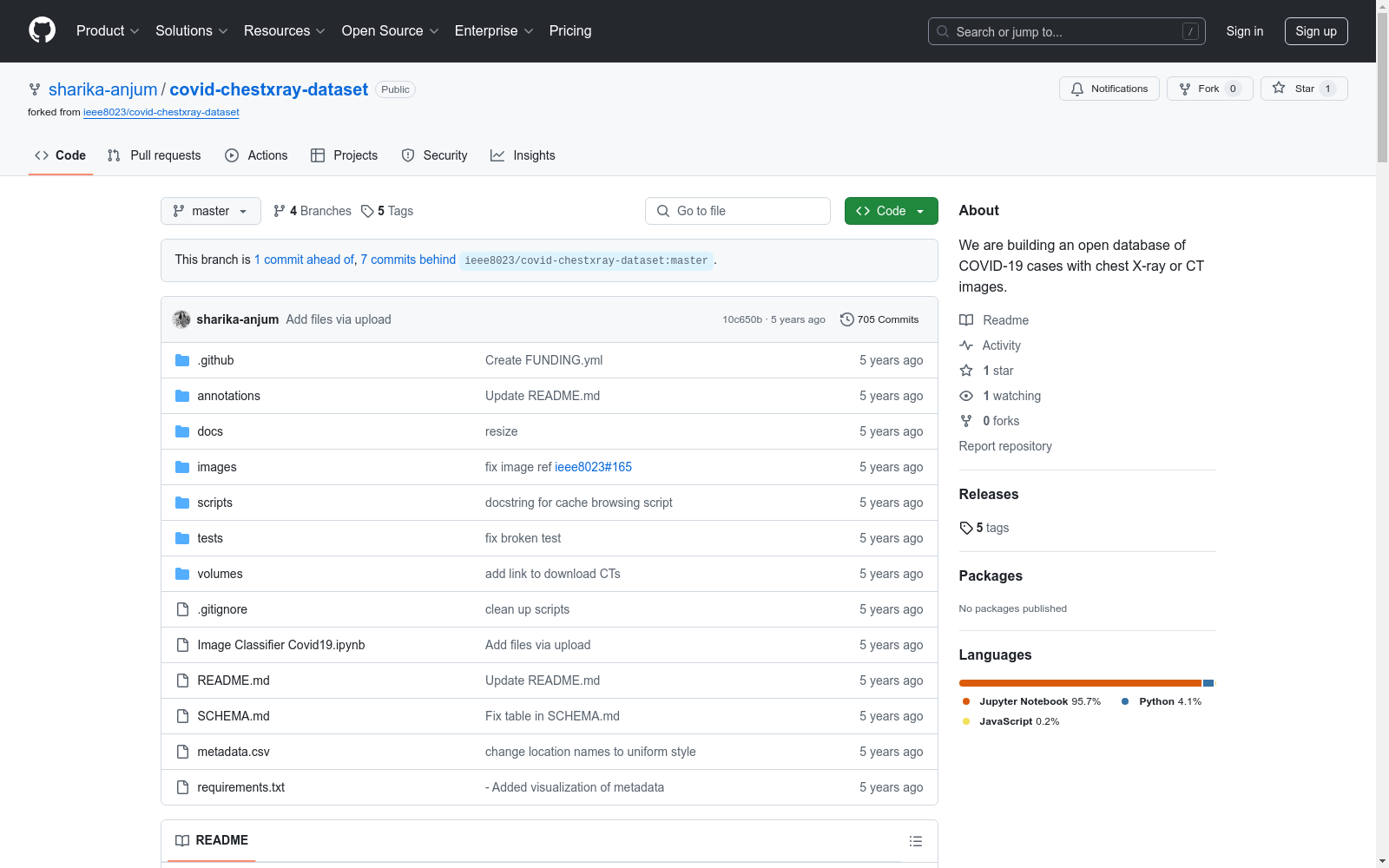Click the Go to file input
This screenshot has height=868, width=1389.
point(738,211)
